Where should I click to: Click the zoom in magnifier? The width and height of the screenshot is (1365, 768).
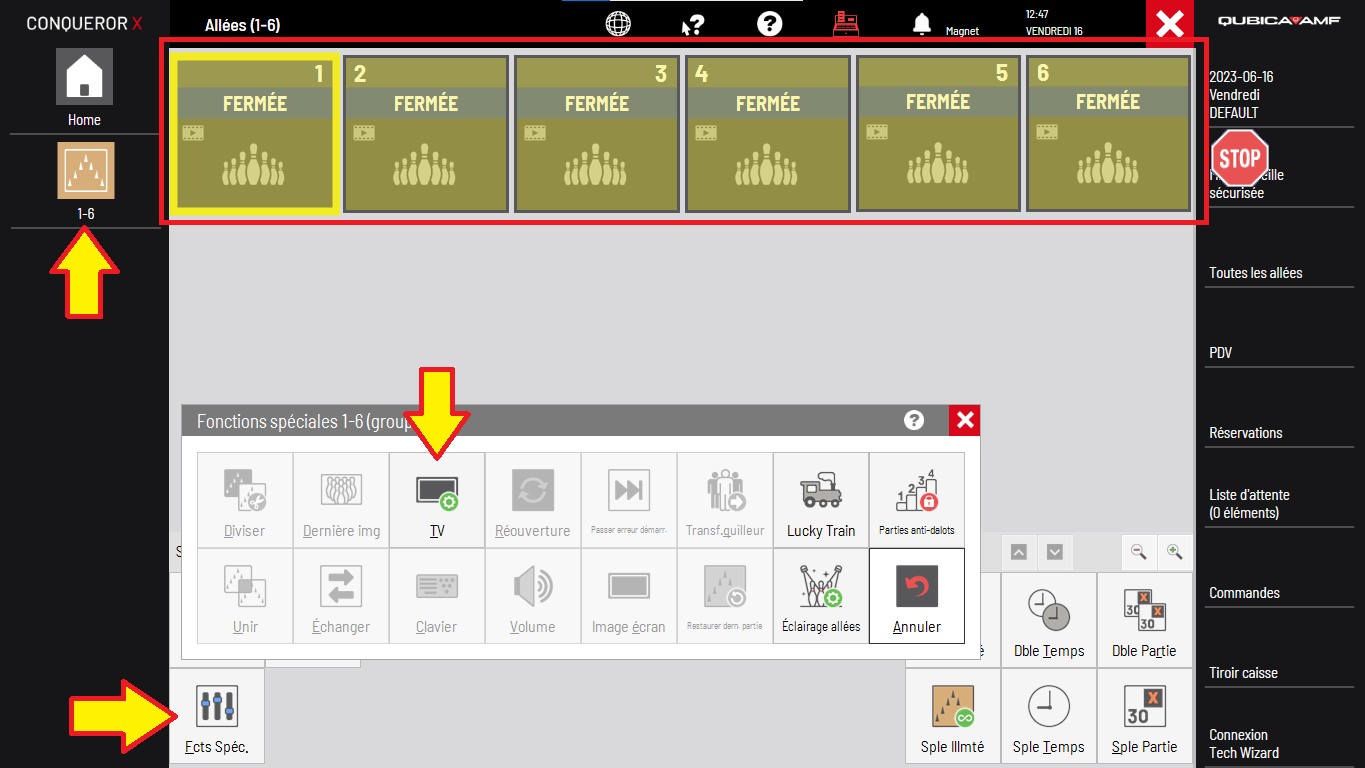tap(1174, 551)
